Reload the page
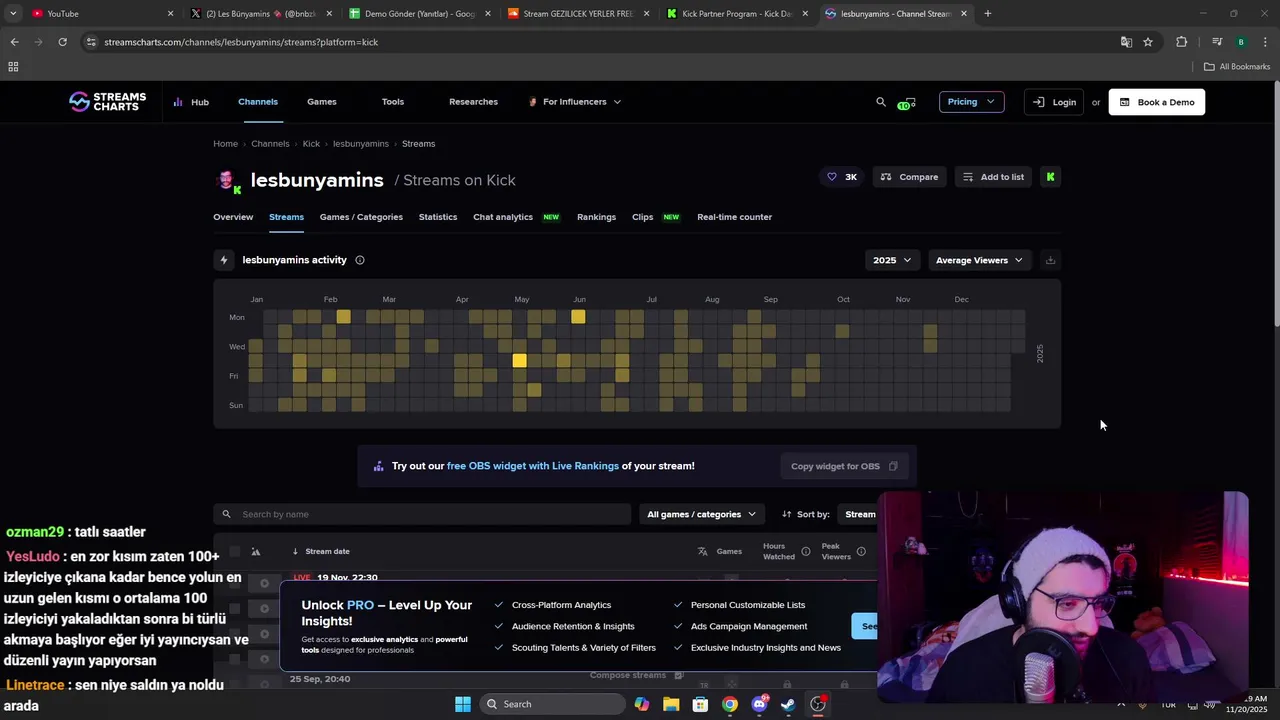The height and width of the screenshot is (720, 1280). tap(62, 42)
